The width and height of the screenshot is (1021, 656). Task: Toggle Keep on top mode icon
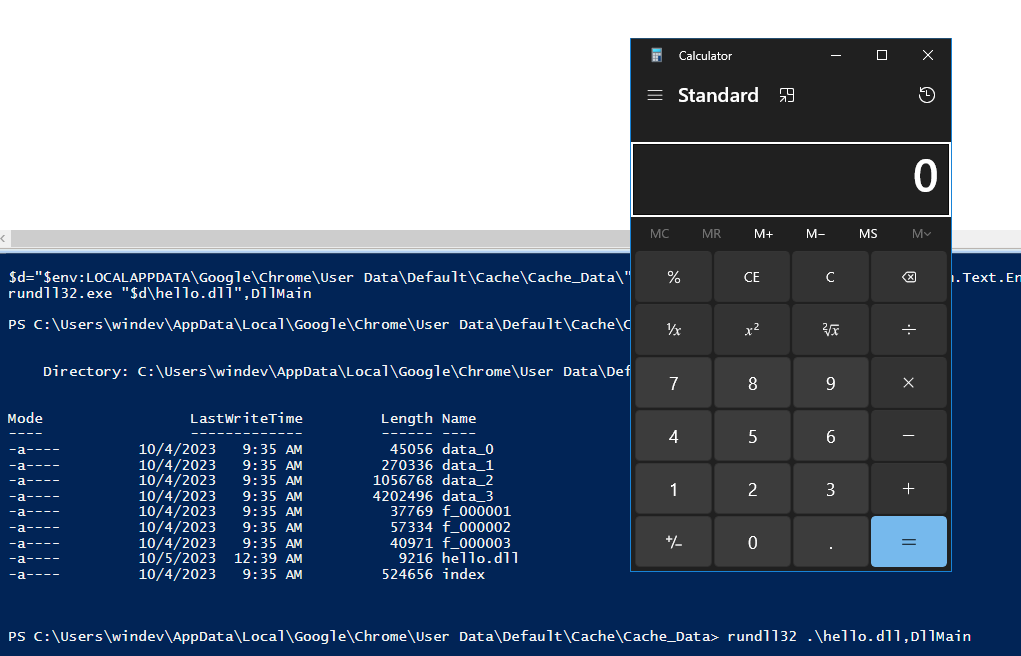pos(787,95)
